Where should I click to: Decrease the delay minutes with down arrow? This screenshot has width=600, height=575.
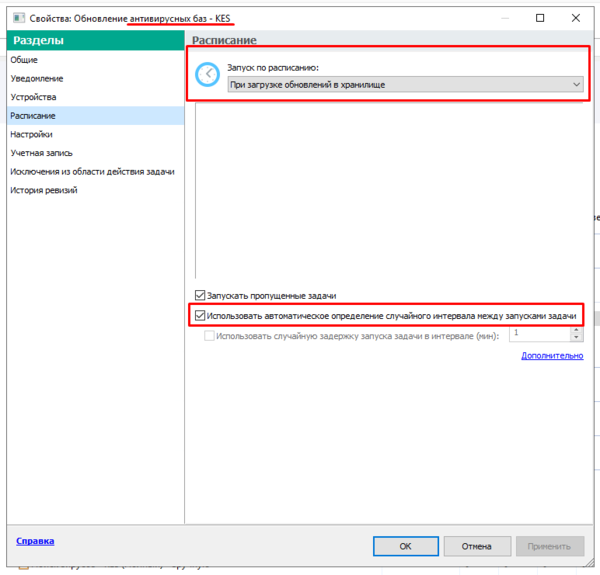coord(576,337)
